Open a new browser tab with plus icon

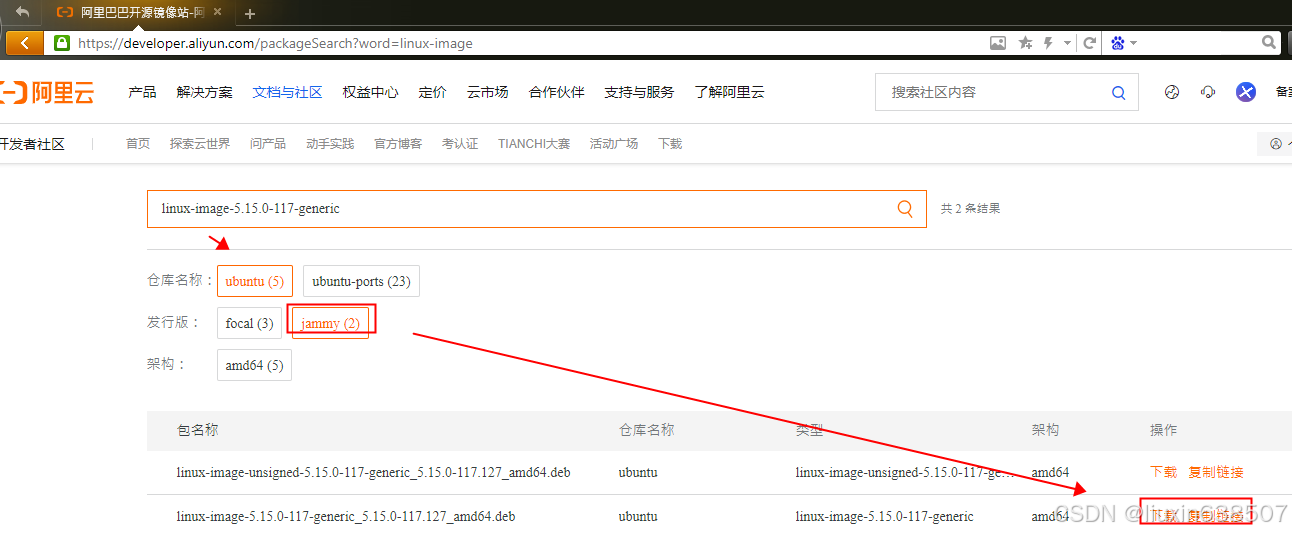[x=250, y=13]
